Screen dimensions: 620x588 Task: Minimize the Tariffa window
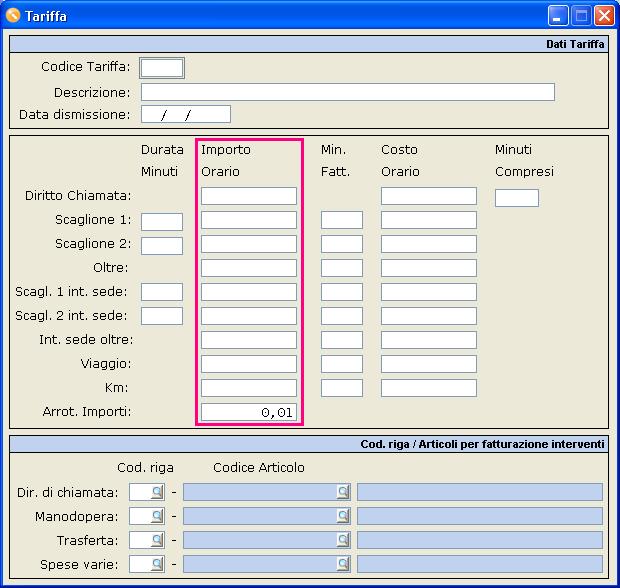[x=558, y=16]
